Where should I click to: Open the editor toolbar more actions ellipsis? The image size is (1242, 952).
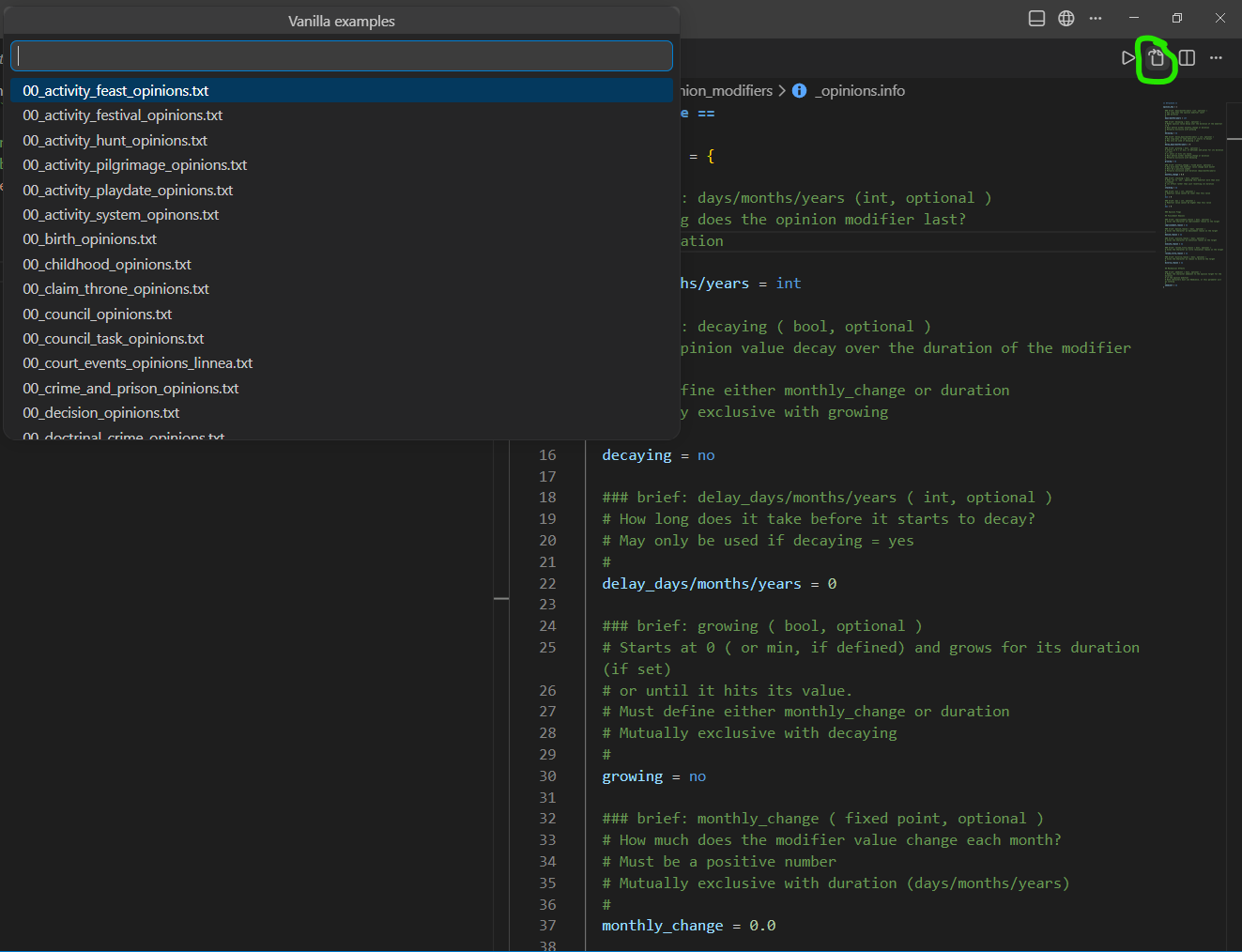(1216, 58)
